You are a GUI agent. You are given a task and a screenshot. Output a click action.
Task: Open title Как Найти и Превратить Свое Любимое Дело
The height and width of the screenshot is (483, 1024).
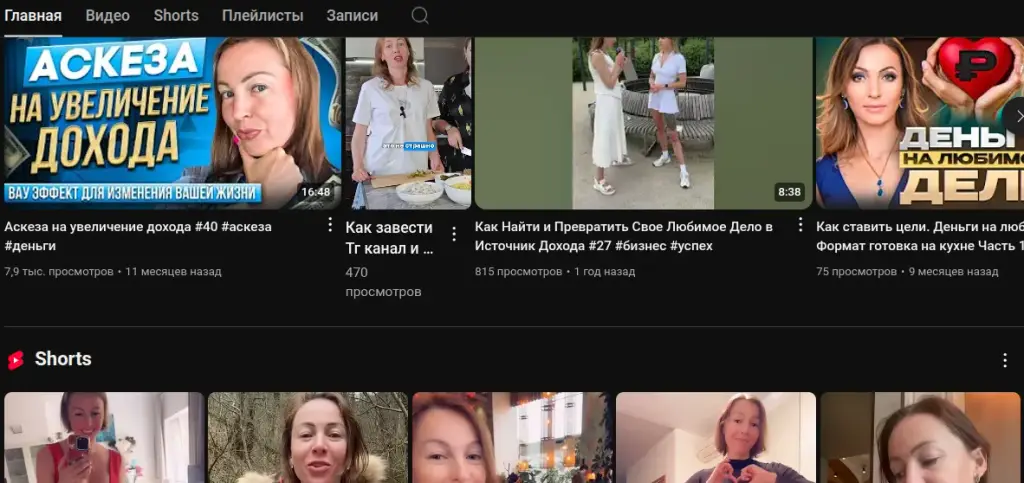(x=624, y=236)
